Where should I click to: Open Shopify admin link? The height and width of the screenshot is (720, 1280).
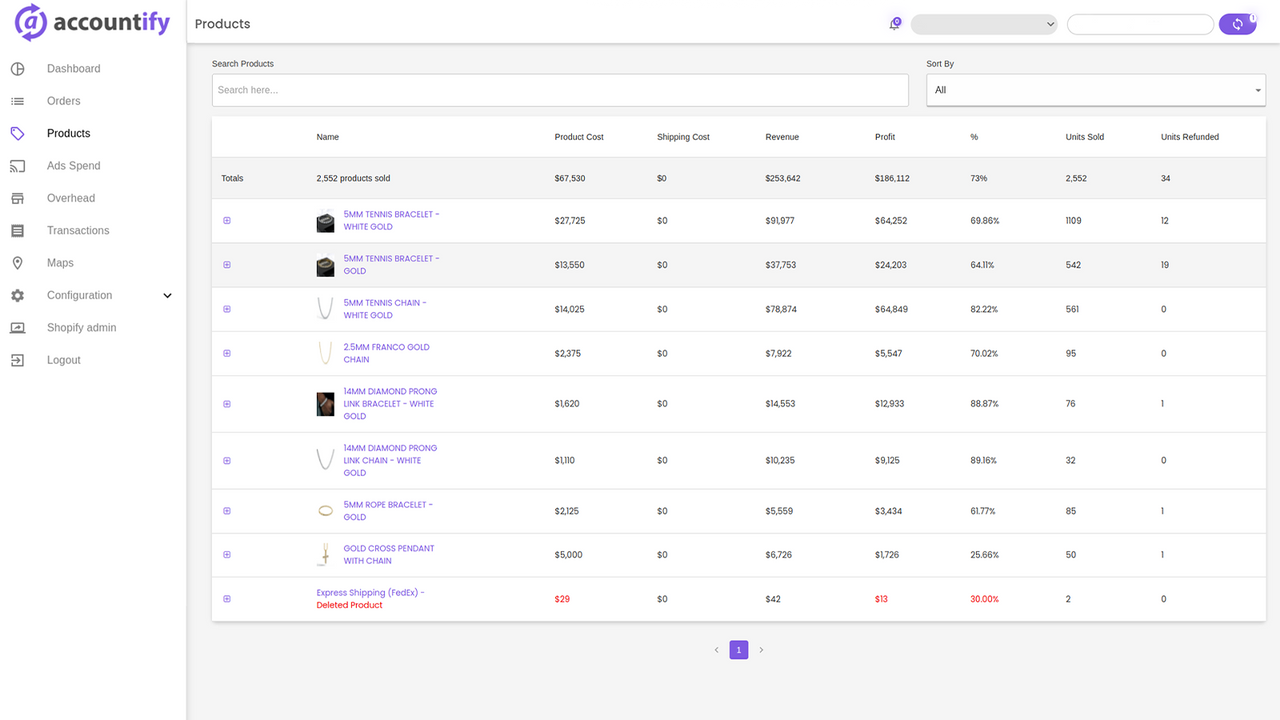pos(82,328)
